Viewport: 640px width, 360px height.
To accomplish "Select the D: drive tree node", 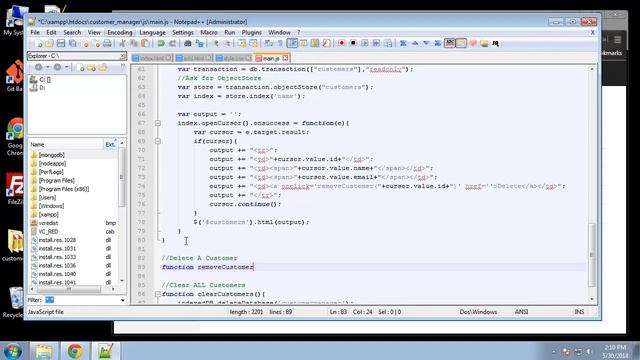I will (38, 88).
